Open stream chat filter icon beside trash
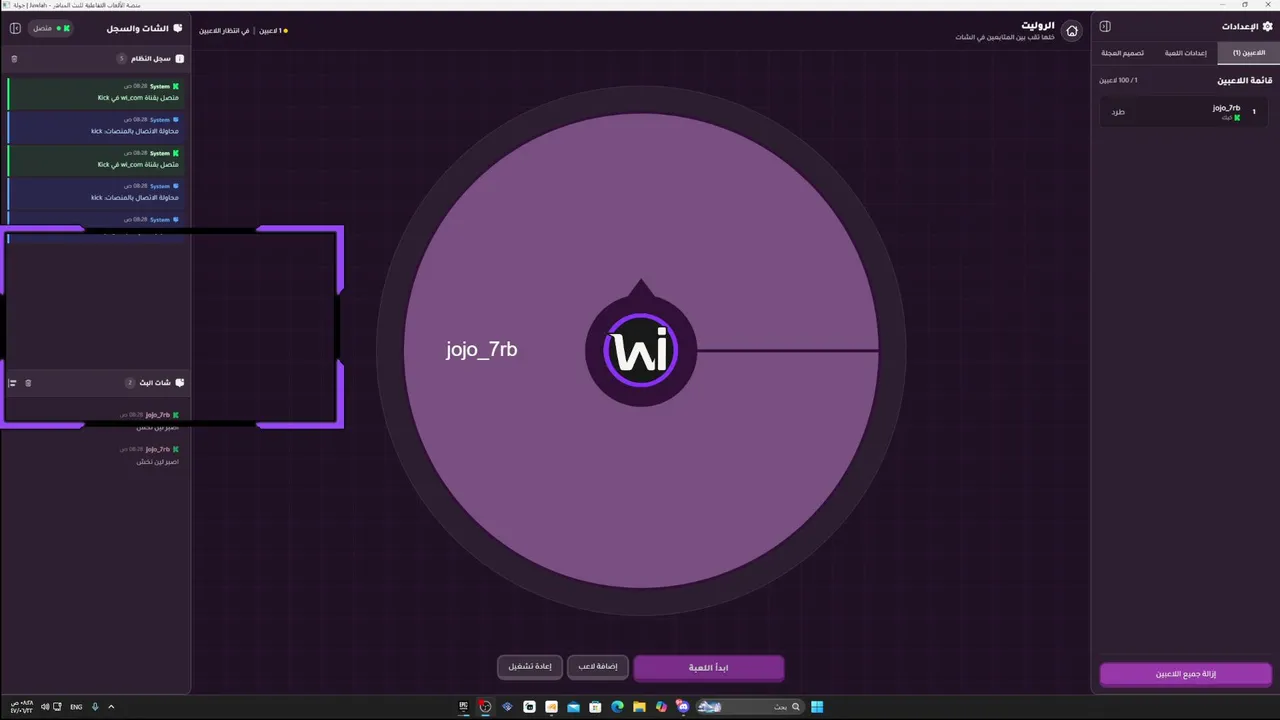 pos(13,383)
